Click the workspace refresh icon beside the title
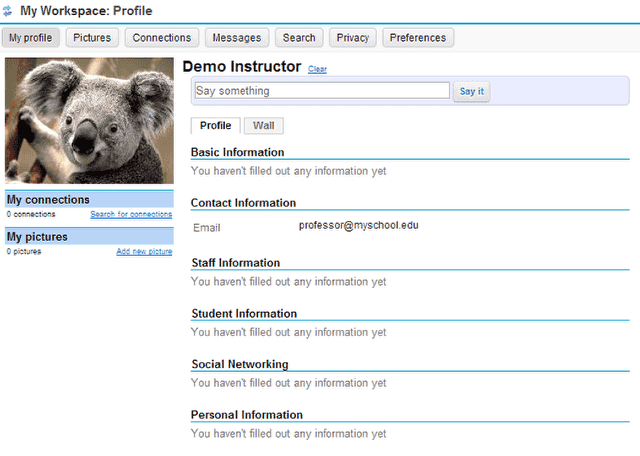The width and height of the screenshot is (640, 456). (7, 11)
